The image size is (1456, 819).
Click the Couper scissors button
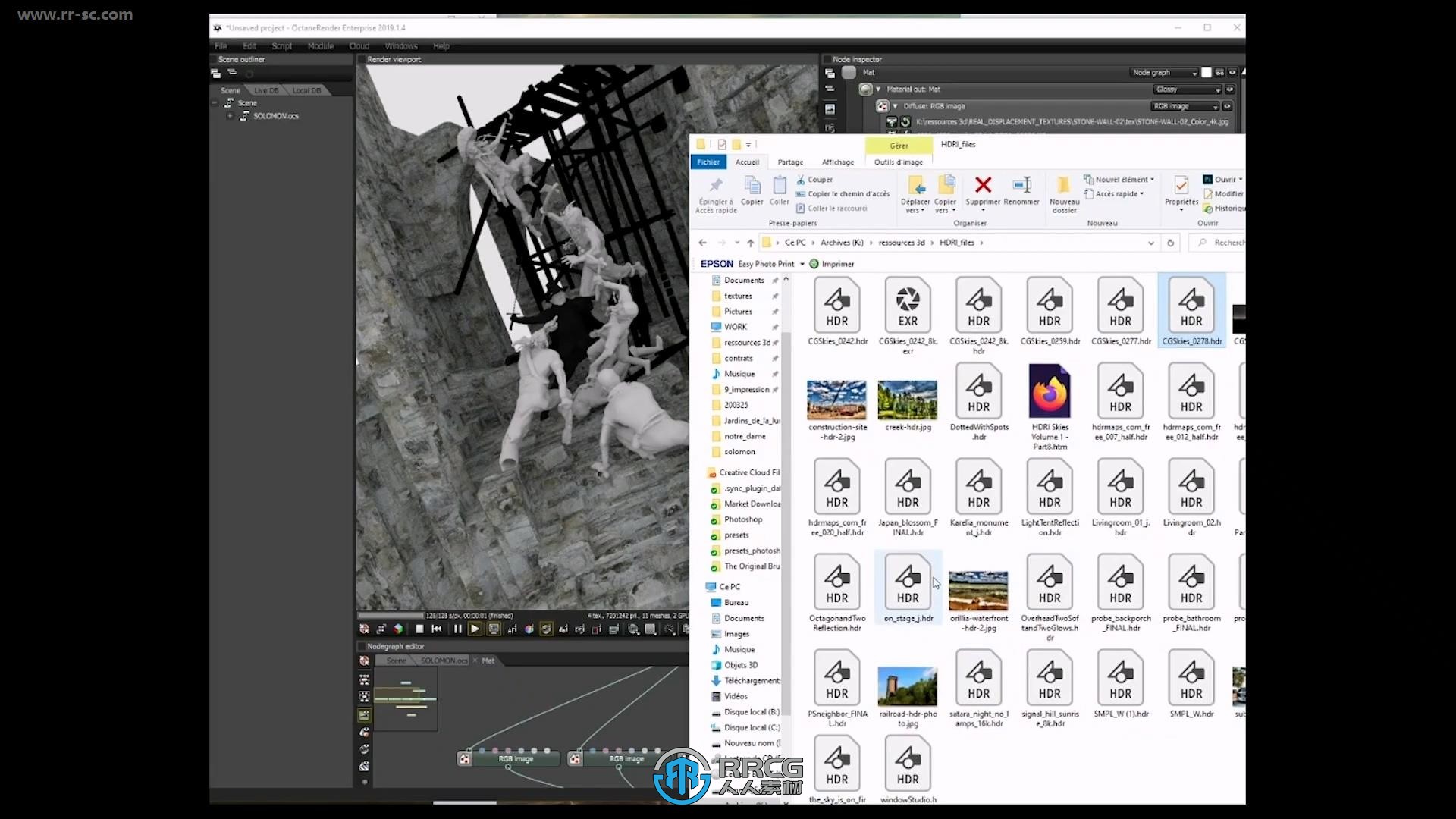(815, 180)
